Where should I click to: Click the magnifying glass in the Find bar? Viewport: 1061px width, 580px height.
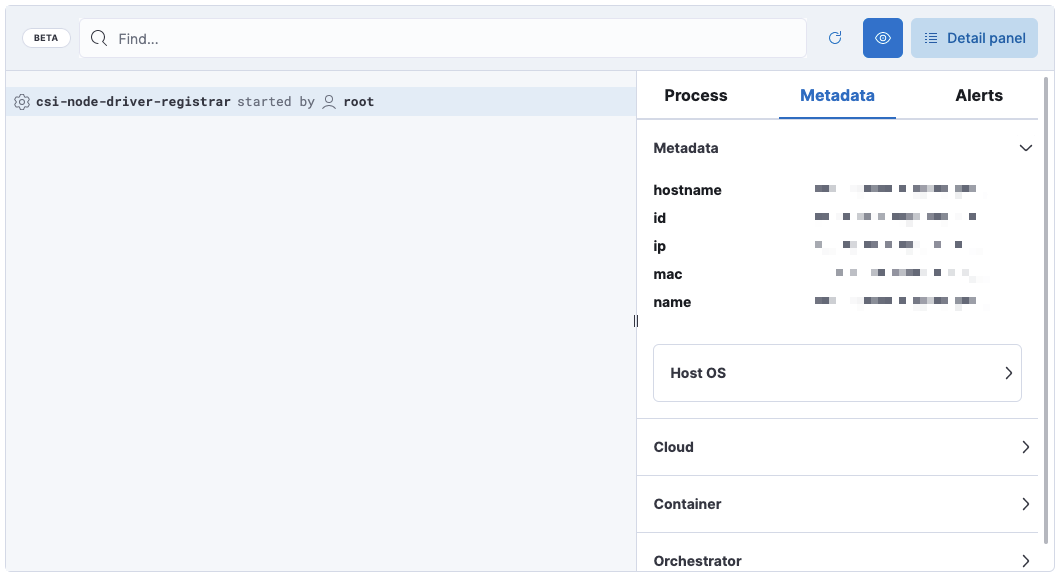coord(97,37)
